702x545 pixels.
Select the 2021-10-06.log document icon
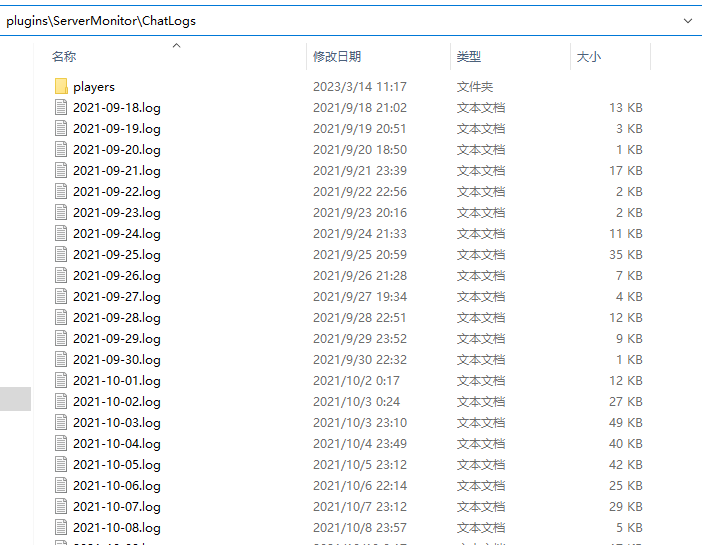(61, 486)
